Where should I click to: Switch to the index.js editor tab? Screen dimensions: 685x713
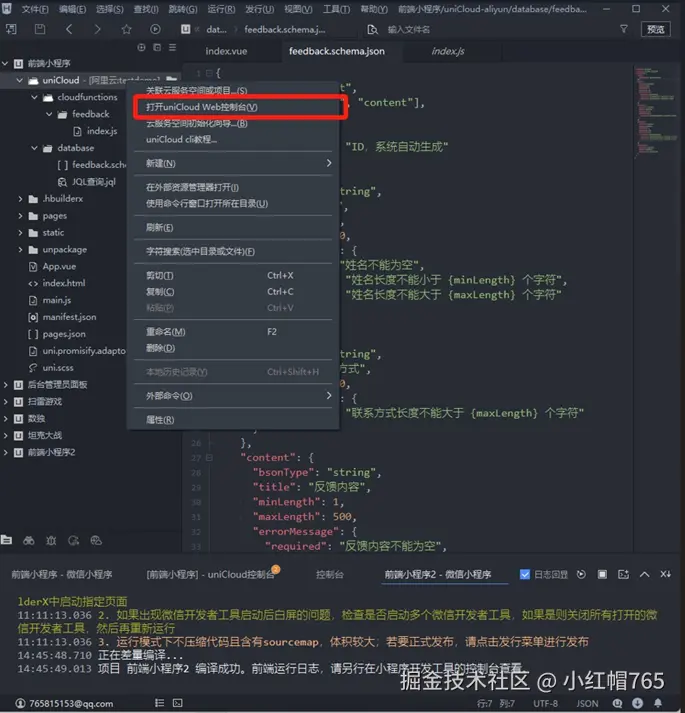(x=448, y=51)
